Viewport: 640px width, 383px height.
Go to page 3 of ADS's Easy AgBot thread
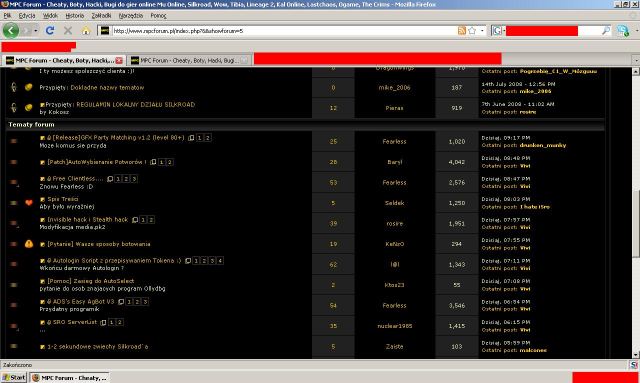click(145, 302)
